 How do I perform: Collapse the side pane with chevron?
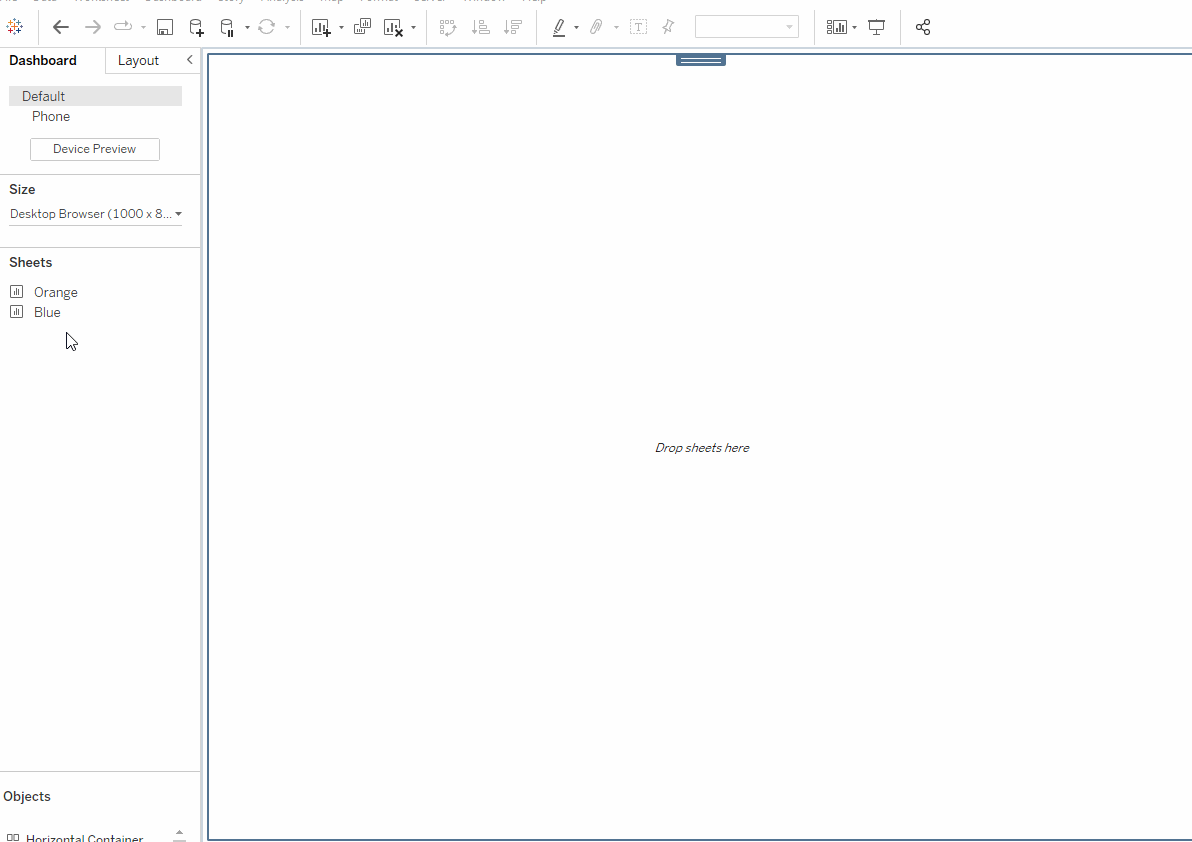[x=189, y=60]
